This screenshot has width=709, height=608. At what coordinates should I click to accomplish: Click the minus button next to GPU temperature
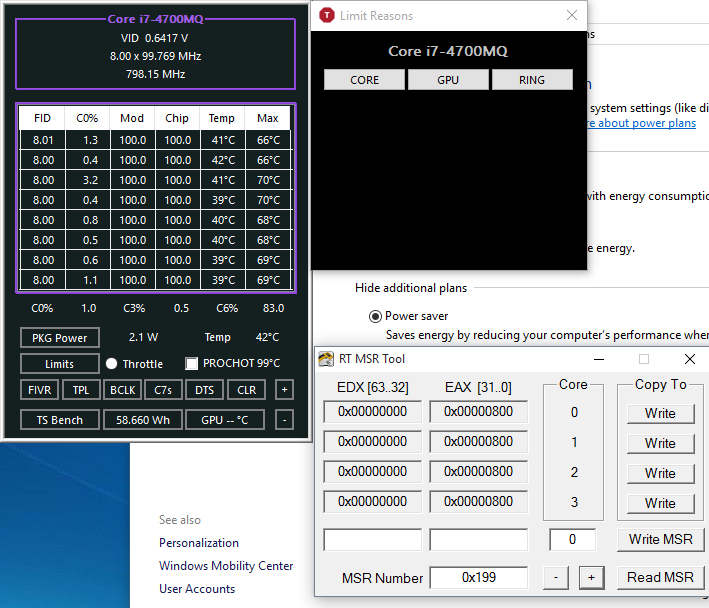point(285,420)
